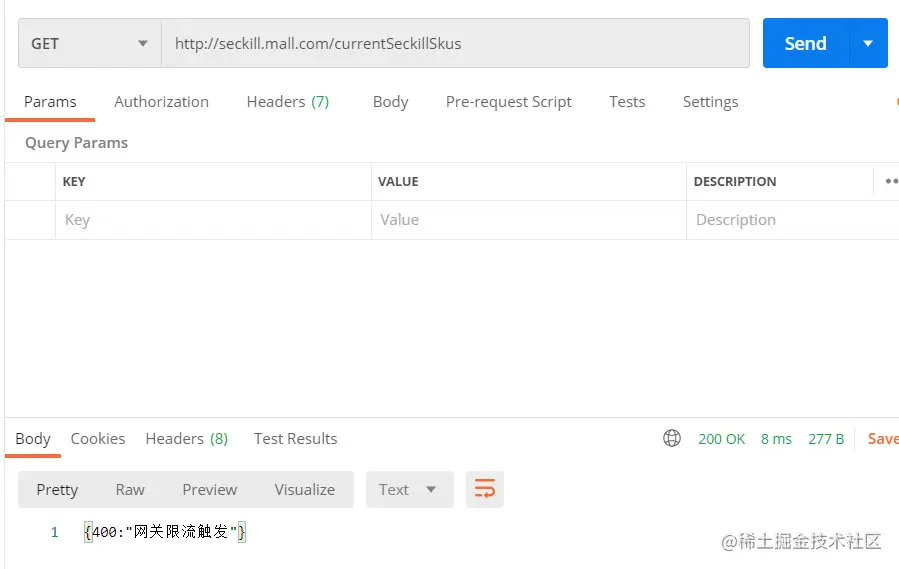Switch to the Params tab

click(50, 102)
